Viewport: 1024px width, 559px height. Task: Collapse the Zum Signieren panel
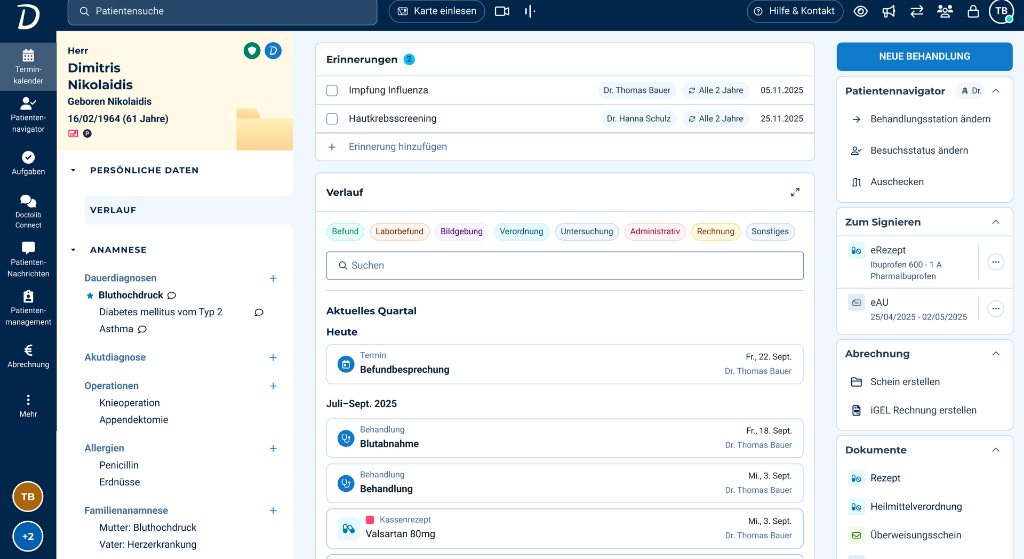click(x=995, y=222)
